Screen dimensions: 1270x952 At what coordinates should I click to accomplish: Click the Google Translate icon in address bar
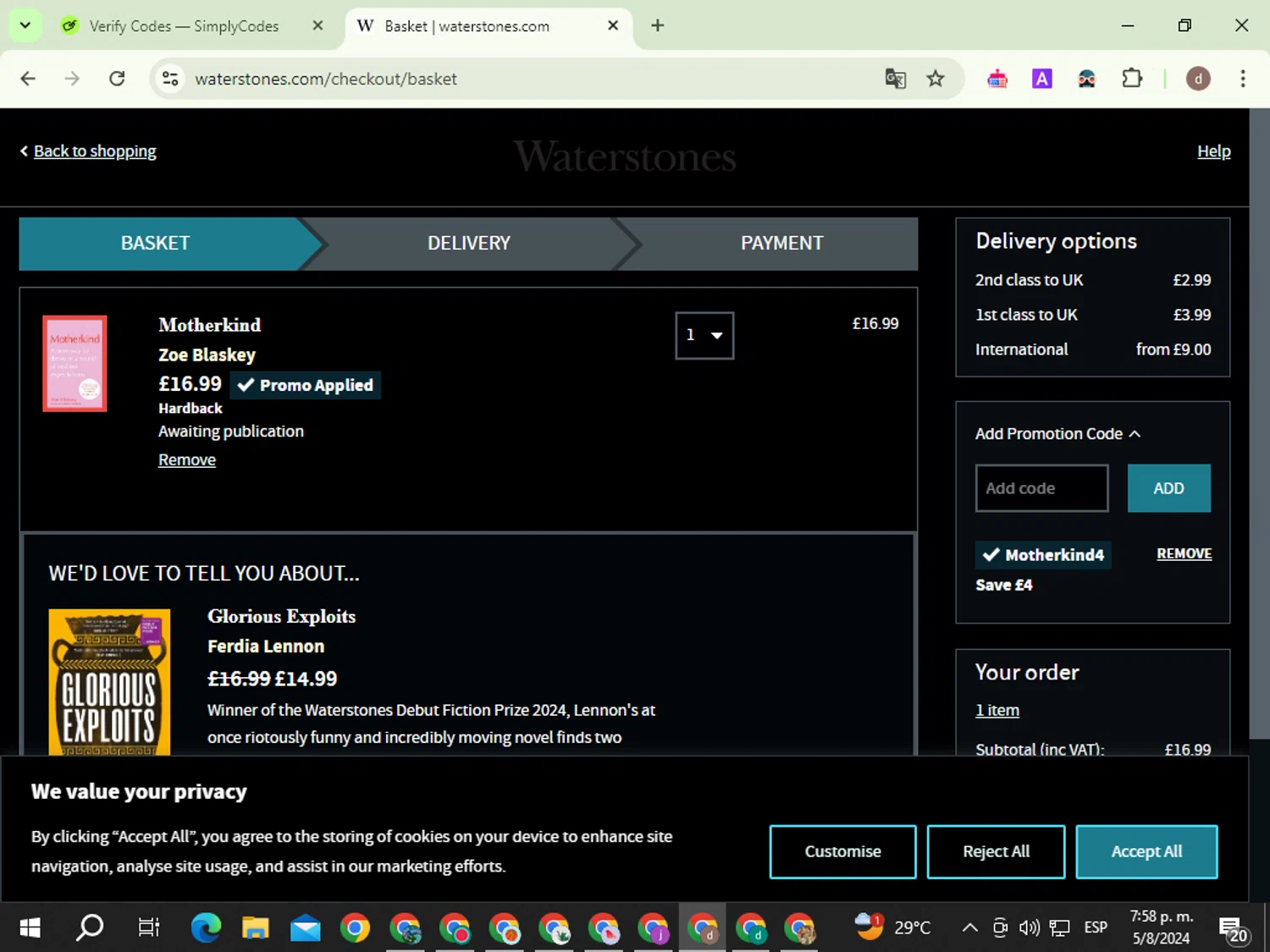(x=895, y=79)
